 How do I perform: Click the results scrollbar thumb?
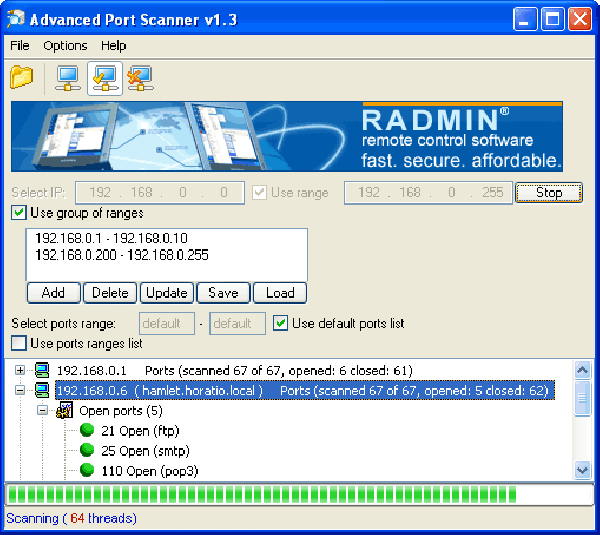(582, 398)
